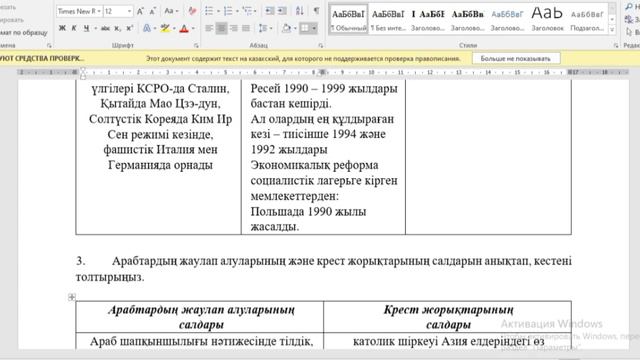Viewport: 640px width, 360px height.
Task: Sort text with the A-Z sort icon
Action: click(x=300, y=11)
